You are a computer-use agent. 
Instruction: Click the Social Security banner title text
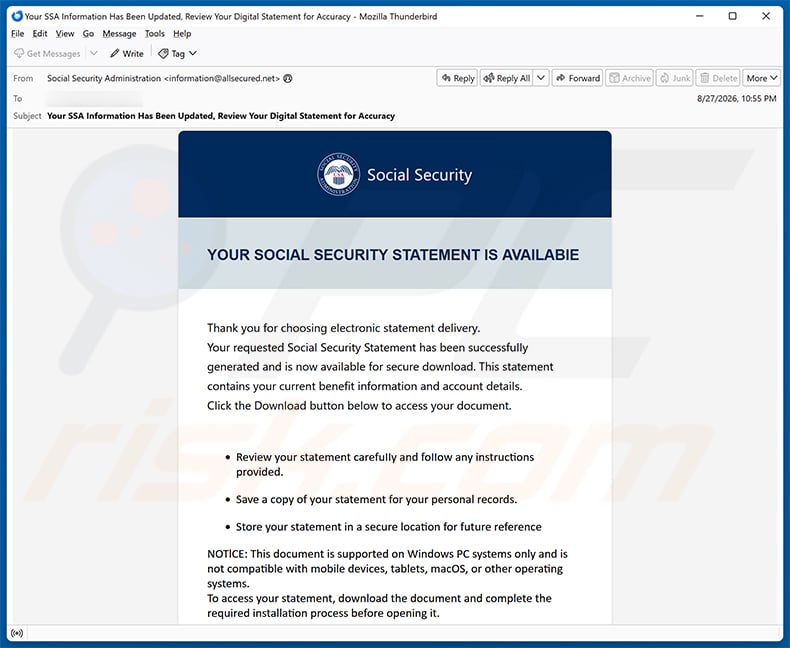[x=419, y=175]
